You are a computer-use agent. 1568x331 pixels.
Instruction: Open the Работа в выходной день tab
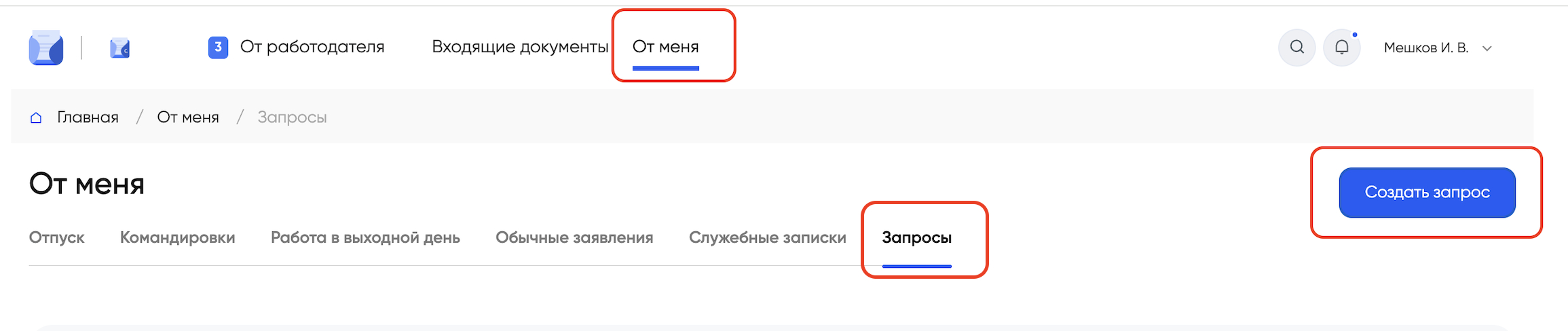tap(365, 237)
